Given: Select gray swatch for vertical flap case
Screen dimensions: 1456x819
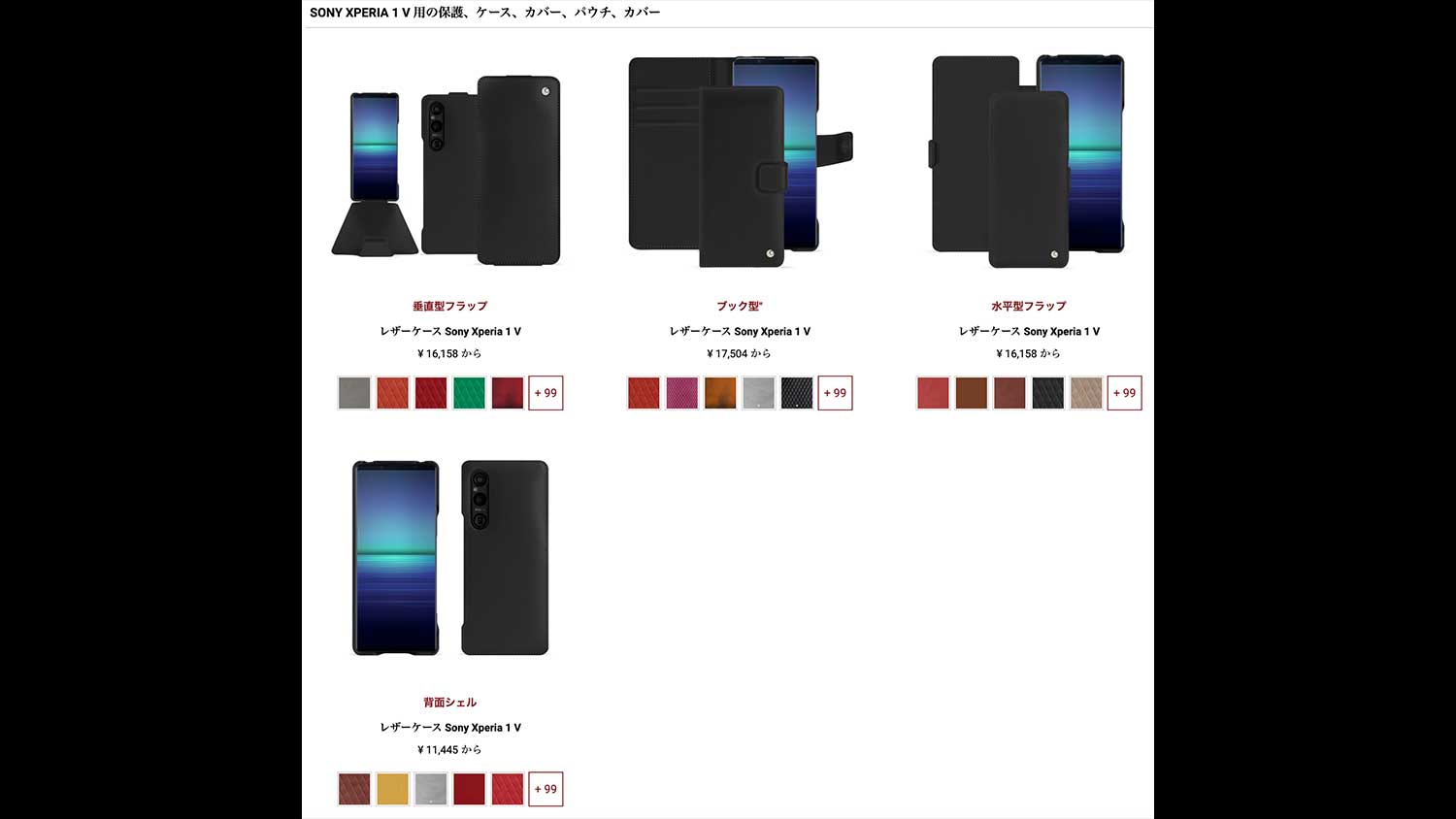Looking at the screenshot, I should [x=354, y=393].
